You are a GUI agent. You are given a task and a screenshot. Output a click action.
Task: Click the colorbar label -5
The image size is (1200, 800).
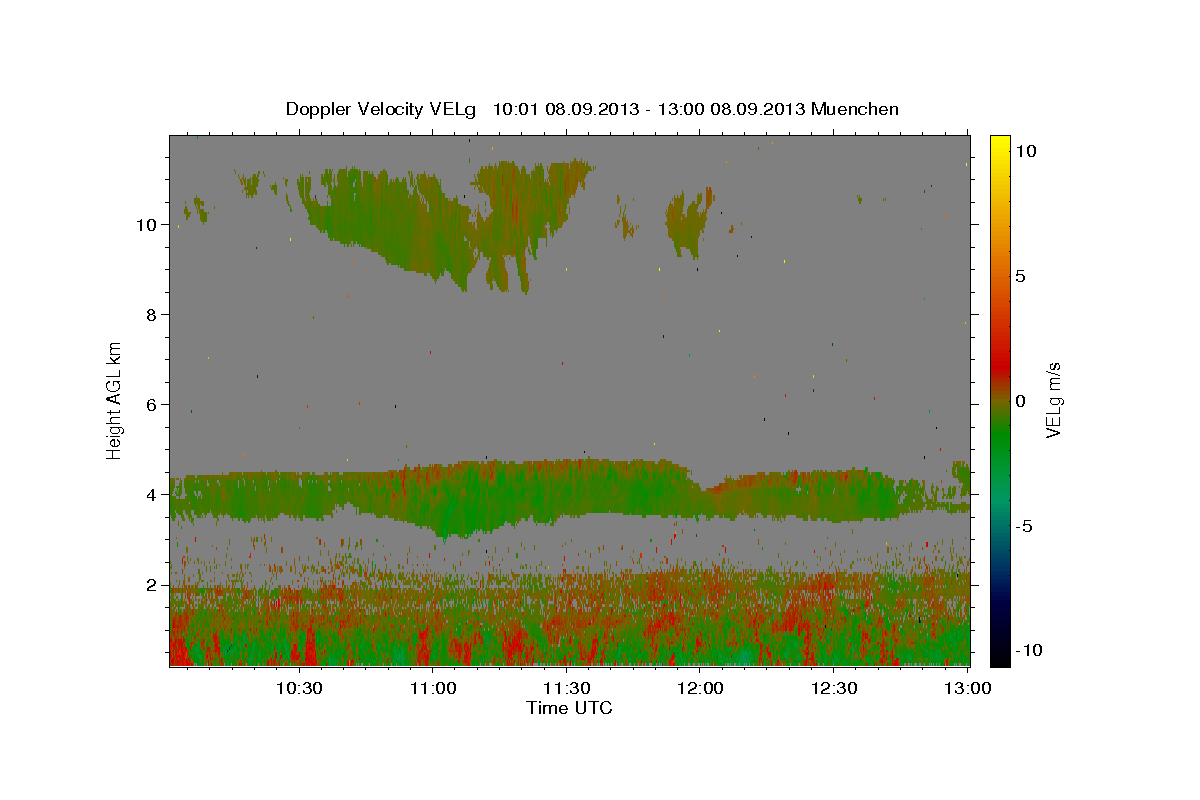coord(1026,526)
